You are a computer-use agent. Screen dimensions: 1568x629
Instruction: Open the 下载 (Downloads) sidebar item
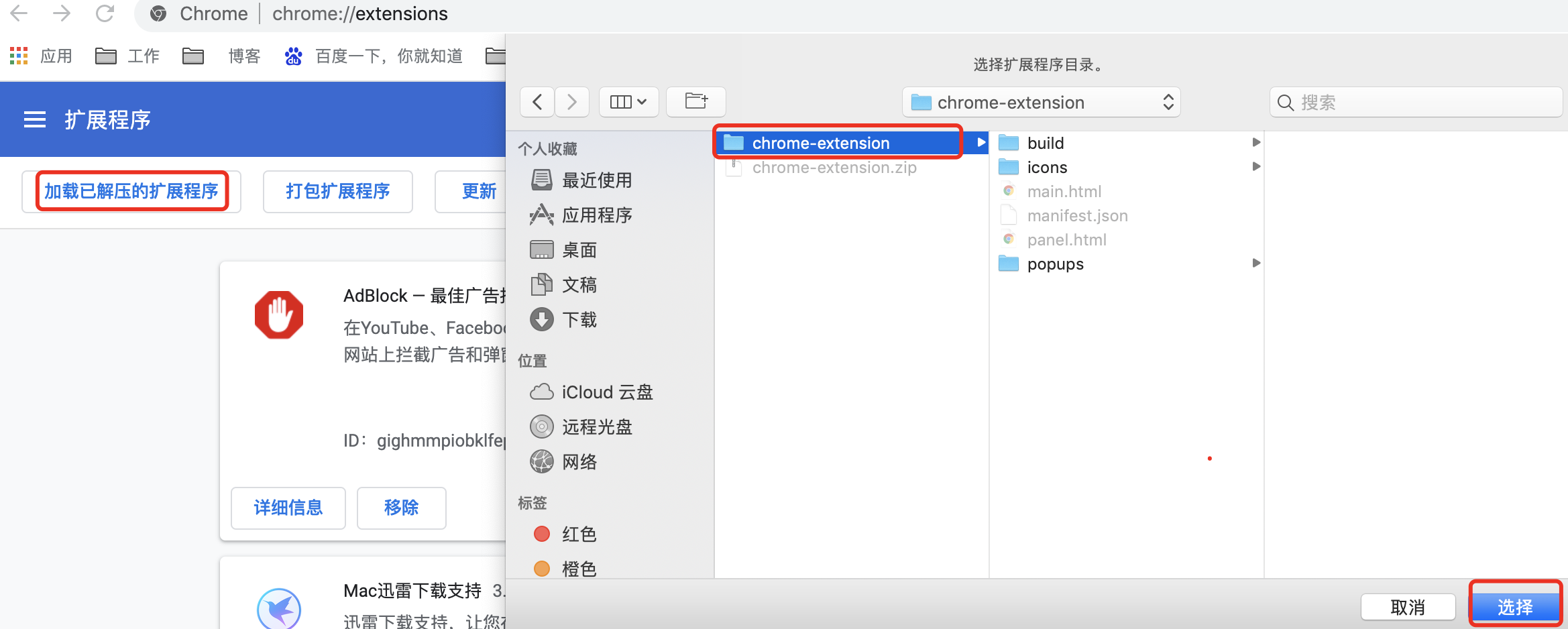[579, 320]
